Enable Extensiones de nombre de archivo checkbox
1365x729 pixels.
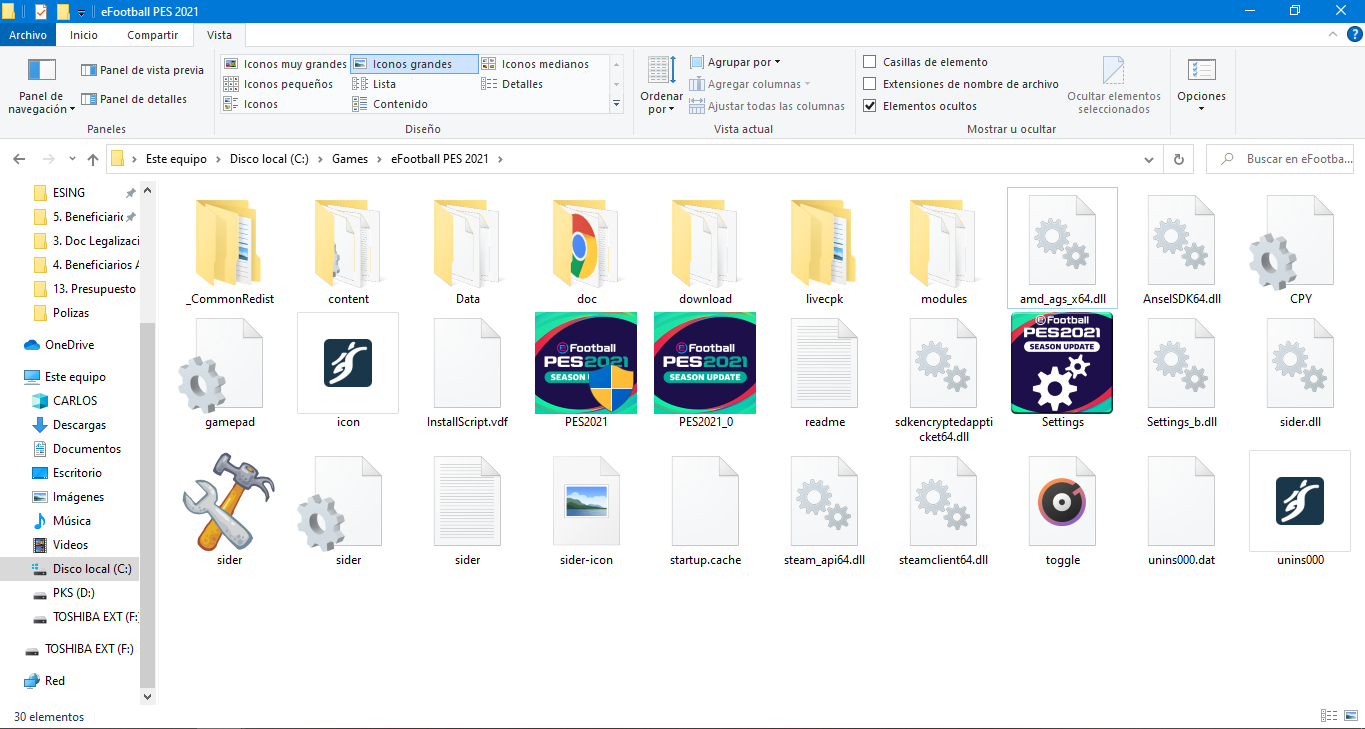pos(870,84)
